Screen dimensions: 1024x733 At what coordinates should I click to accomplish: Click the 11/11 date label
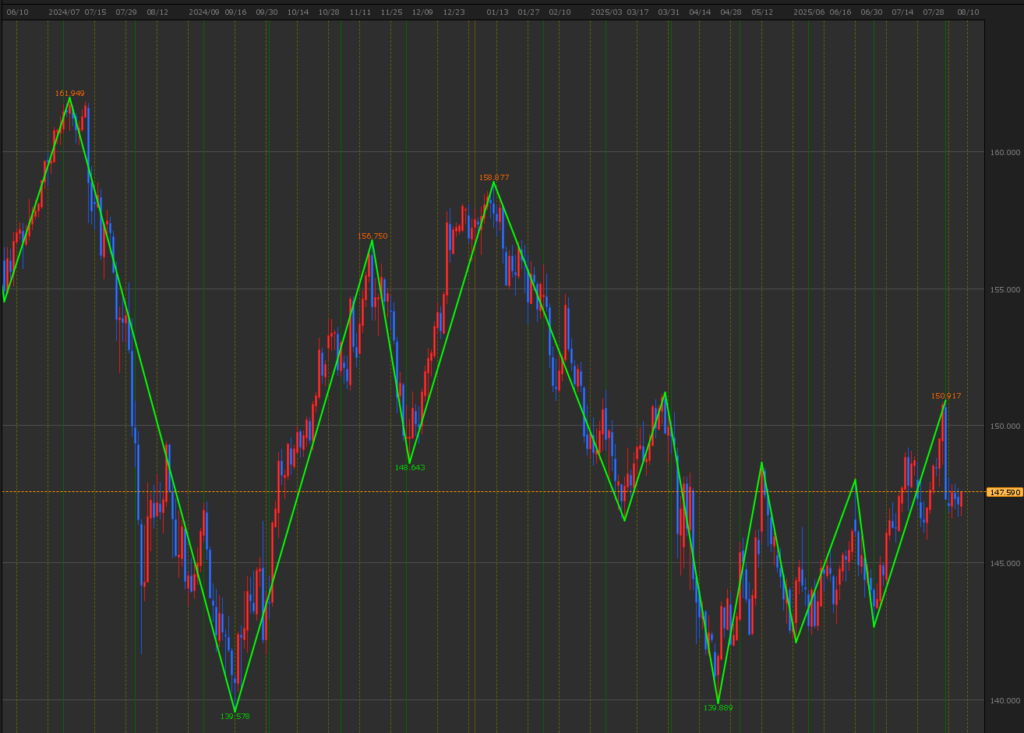pos(360,12)
